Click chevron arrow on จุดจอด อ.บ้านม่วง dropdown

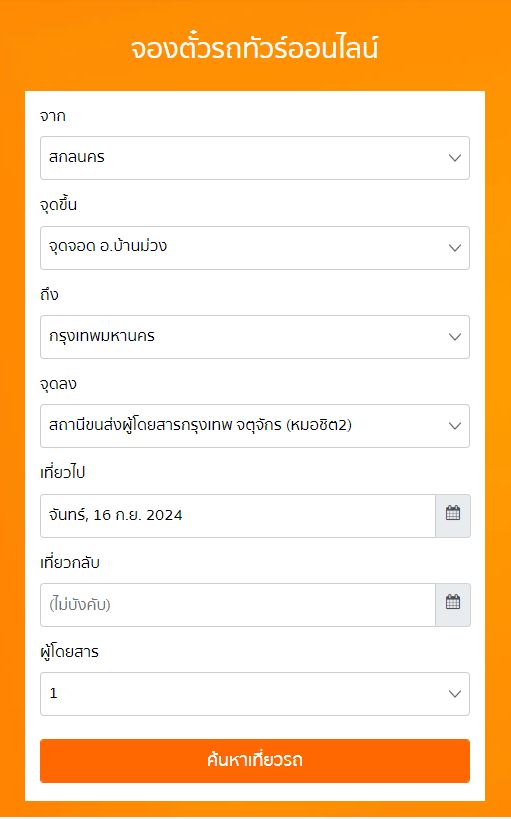click(455, 248)
